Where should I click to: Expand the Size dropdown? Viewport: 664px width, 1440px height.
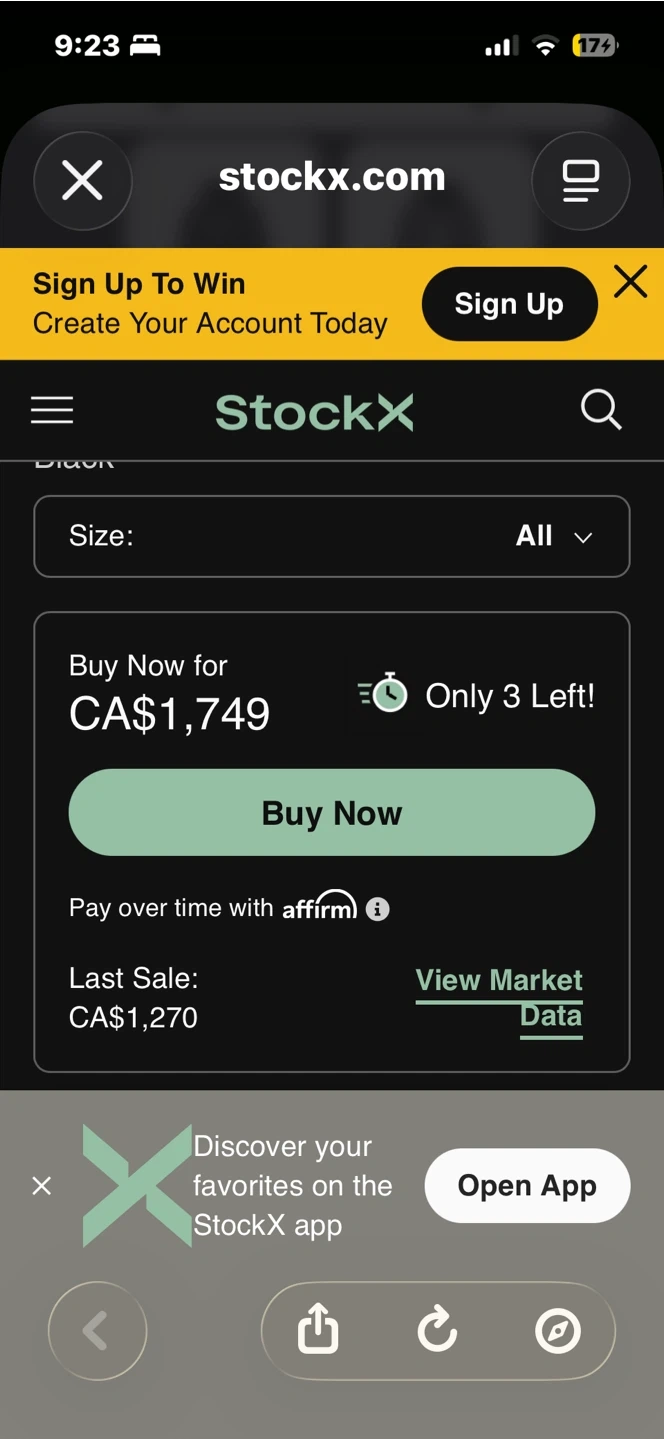coord(332,536)
